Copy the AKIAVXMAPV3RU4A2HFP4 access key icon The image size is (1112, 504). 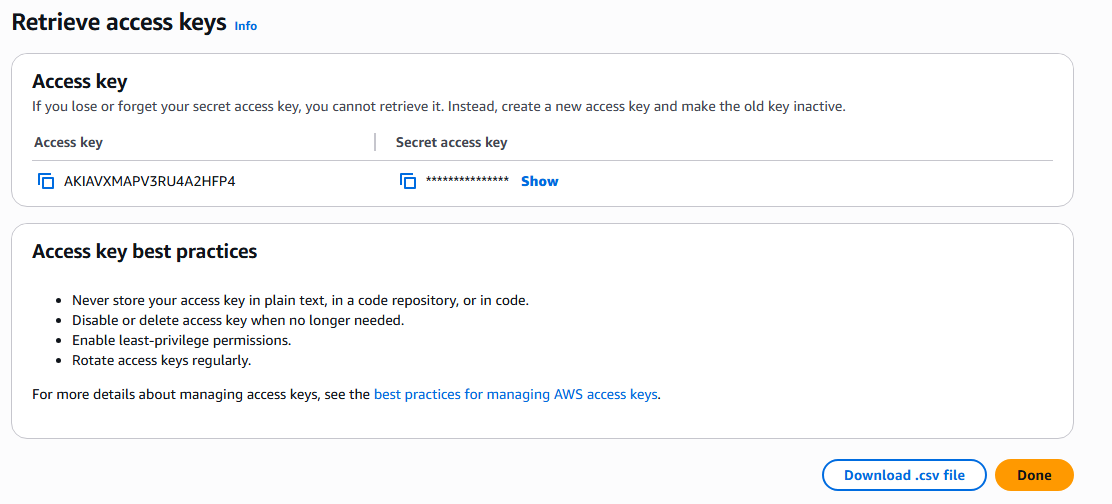pos(46,181)
